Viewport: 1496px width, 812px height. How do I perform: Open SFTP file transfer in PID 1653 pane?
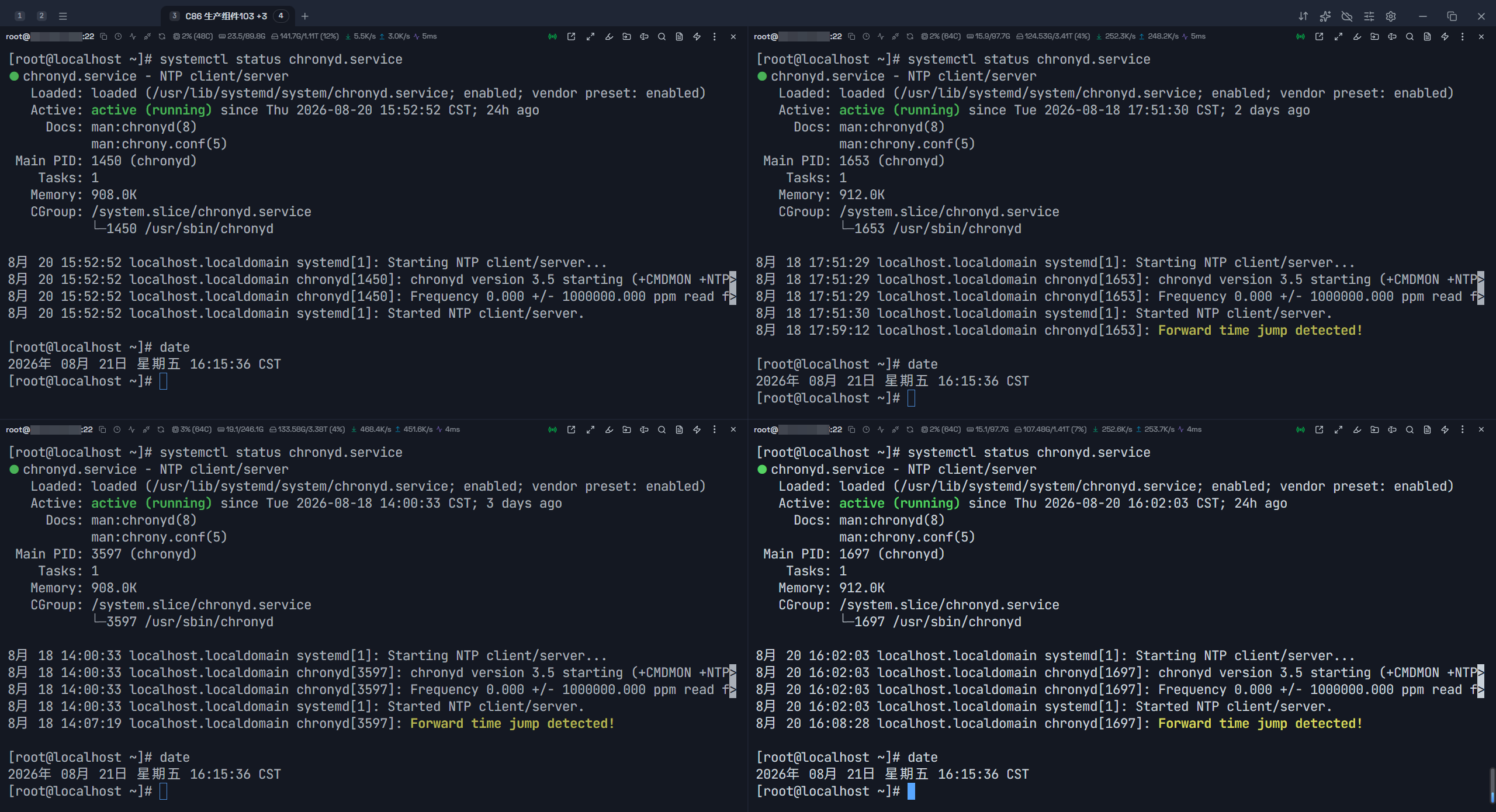tap(1374, 36)
